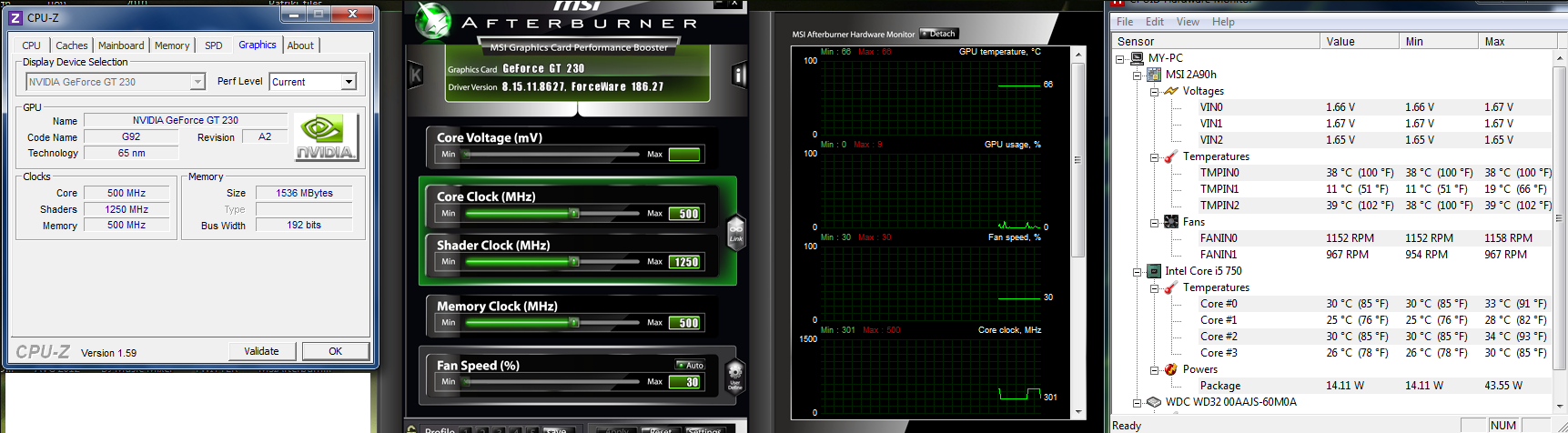Open the Perf Level dropdown in CPU-Z
Viewport: 1568px width, 433px height.
click(349, 82)
